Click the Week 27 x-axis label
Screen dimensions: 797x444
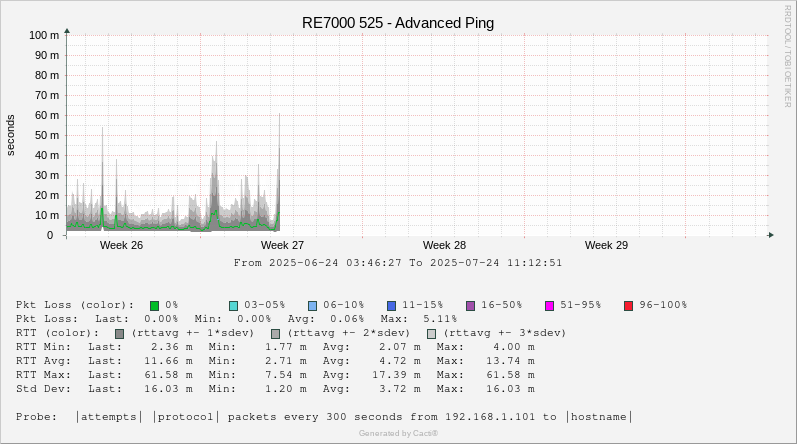[282, 245]
